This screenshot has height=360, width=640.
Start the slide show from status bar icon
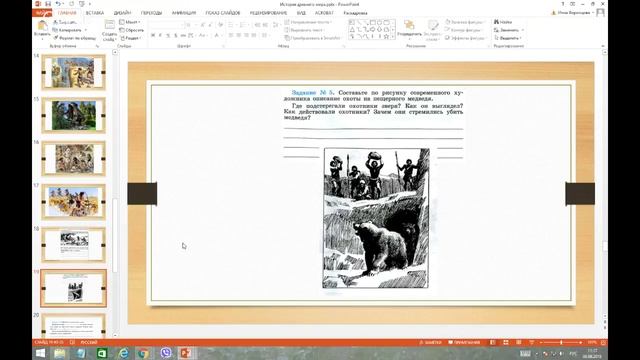531,342
